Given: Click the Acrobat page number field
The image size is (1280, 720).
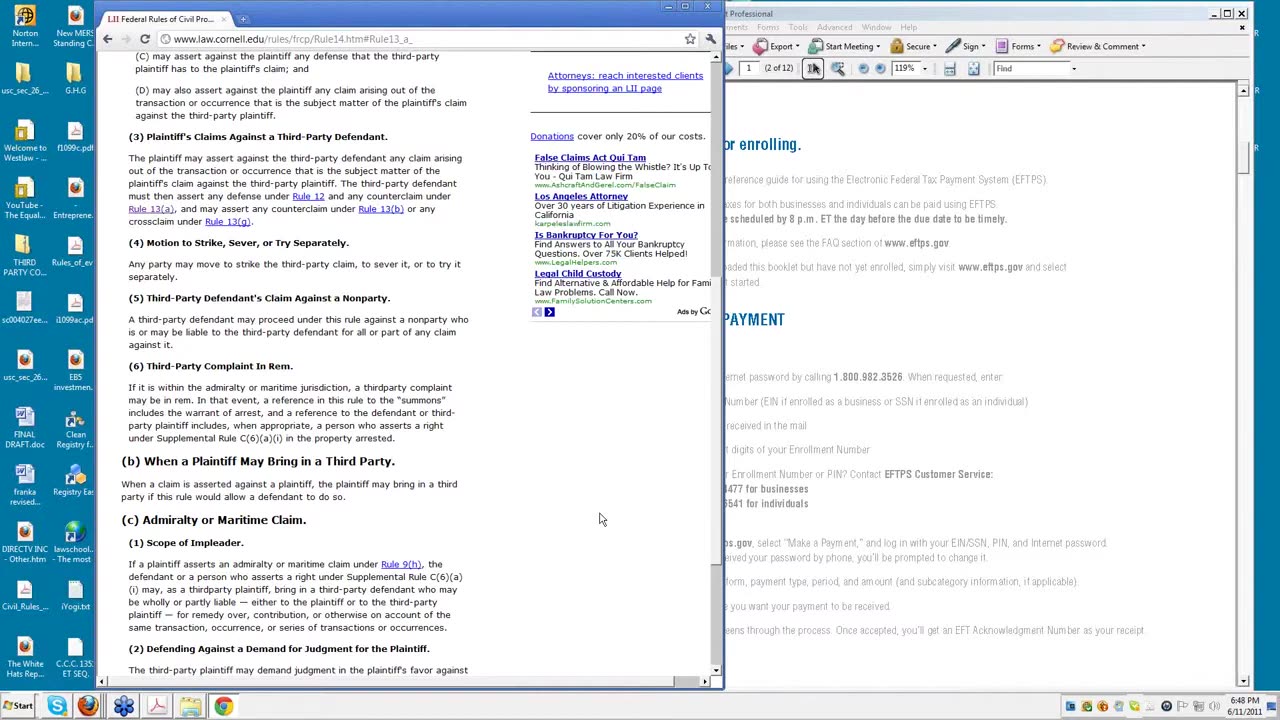Looking at the screenshot, I should click(x=749, y=68).
